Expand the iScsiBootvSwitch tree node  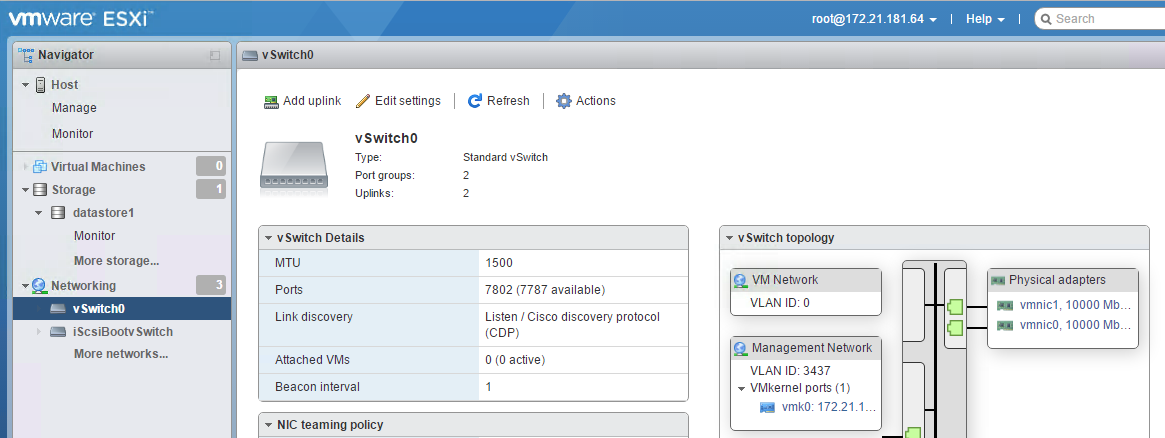pyautogui.click(x=39, y=332)
